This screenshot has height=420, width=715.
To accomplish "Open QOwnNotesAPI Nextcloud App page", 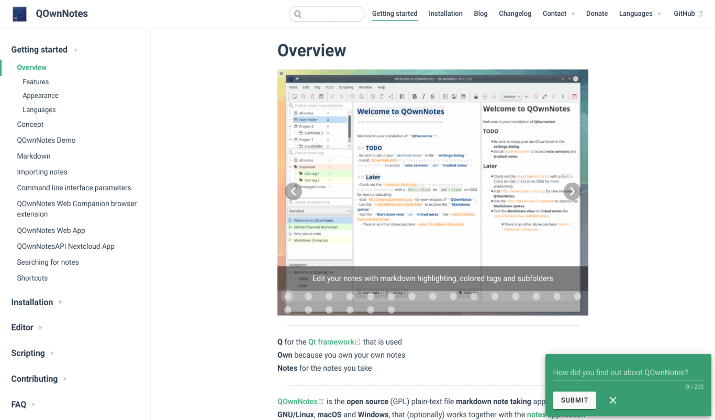I will coord(65,246).
